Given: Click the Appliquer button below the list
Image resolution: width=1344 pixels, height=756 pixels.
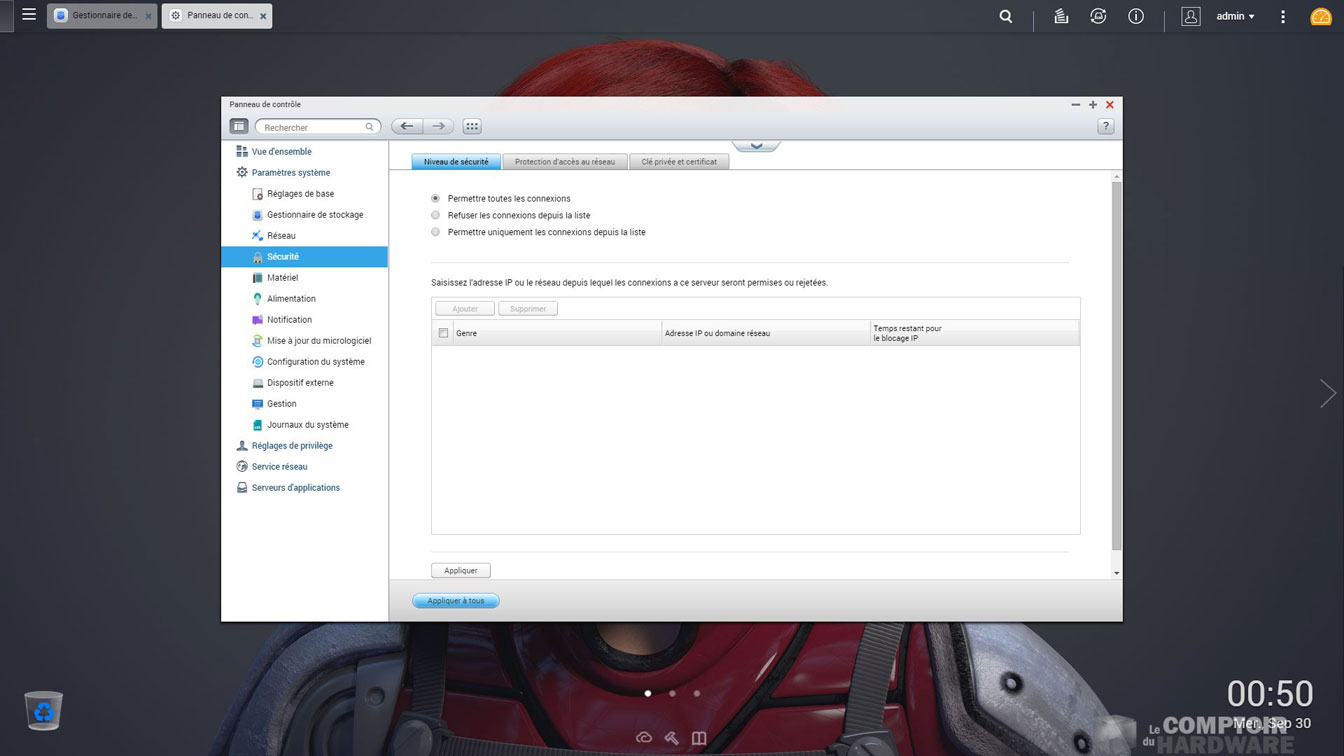Looking at the screenshot, I should (x=461, y=571).
